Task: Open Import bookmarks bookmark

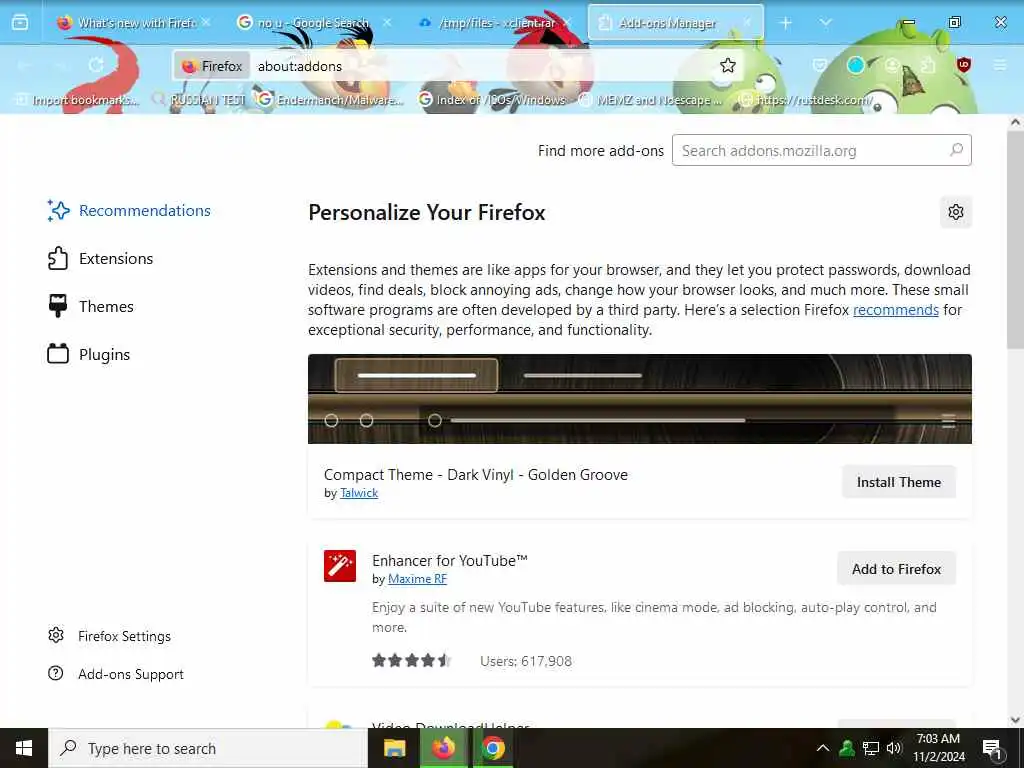Action: 77,100
